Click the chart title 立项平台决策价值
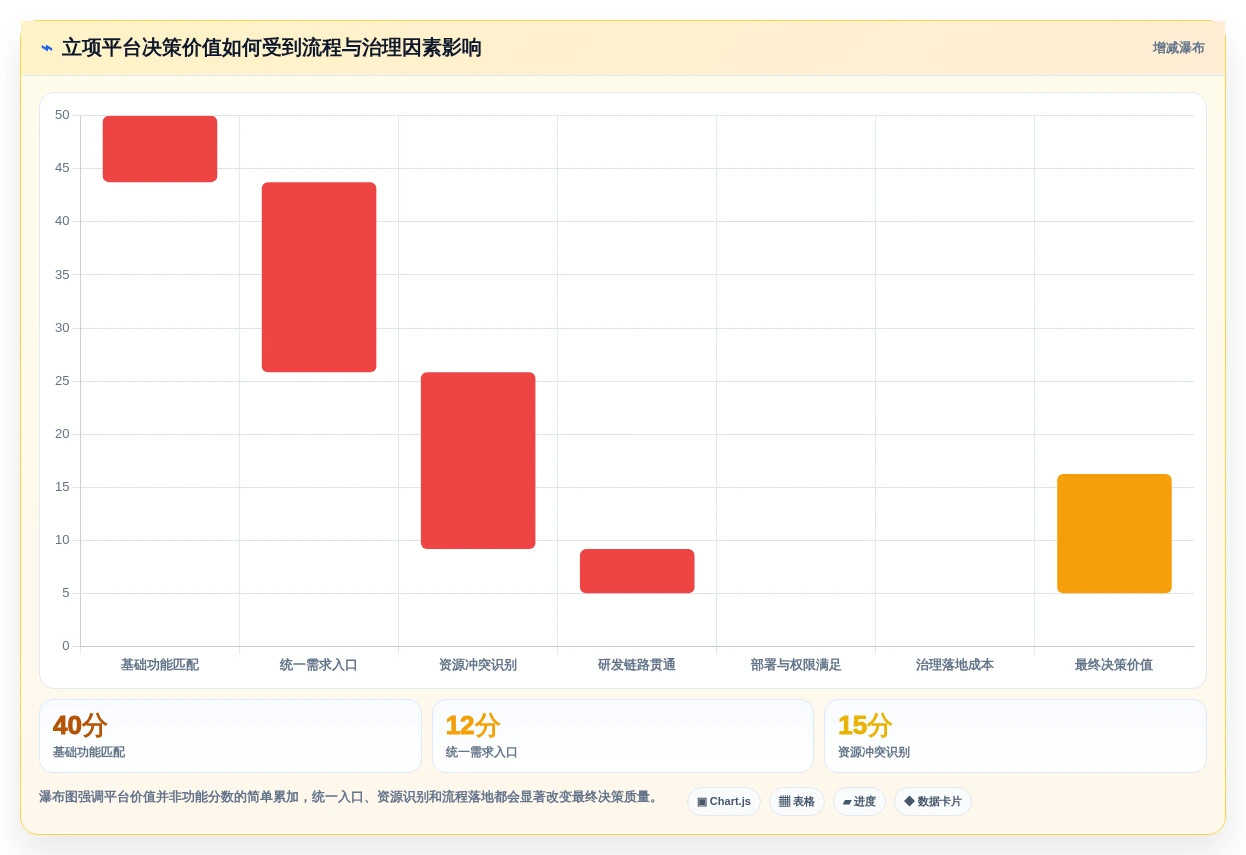1246x855 pixels. point(271,48)
